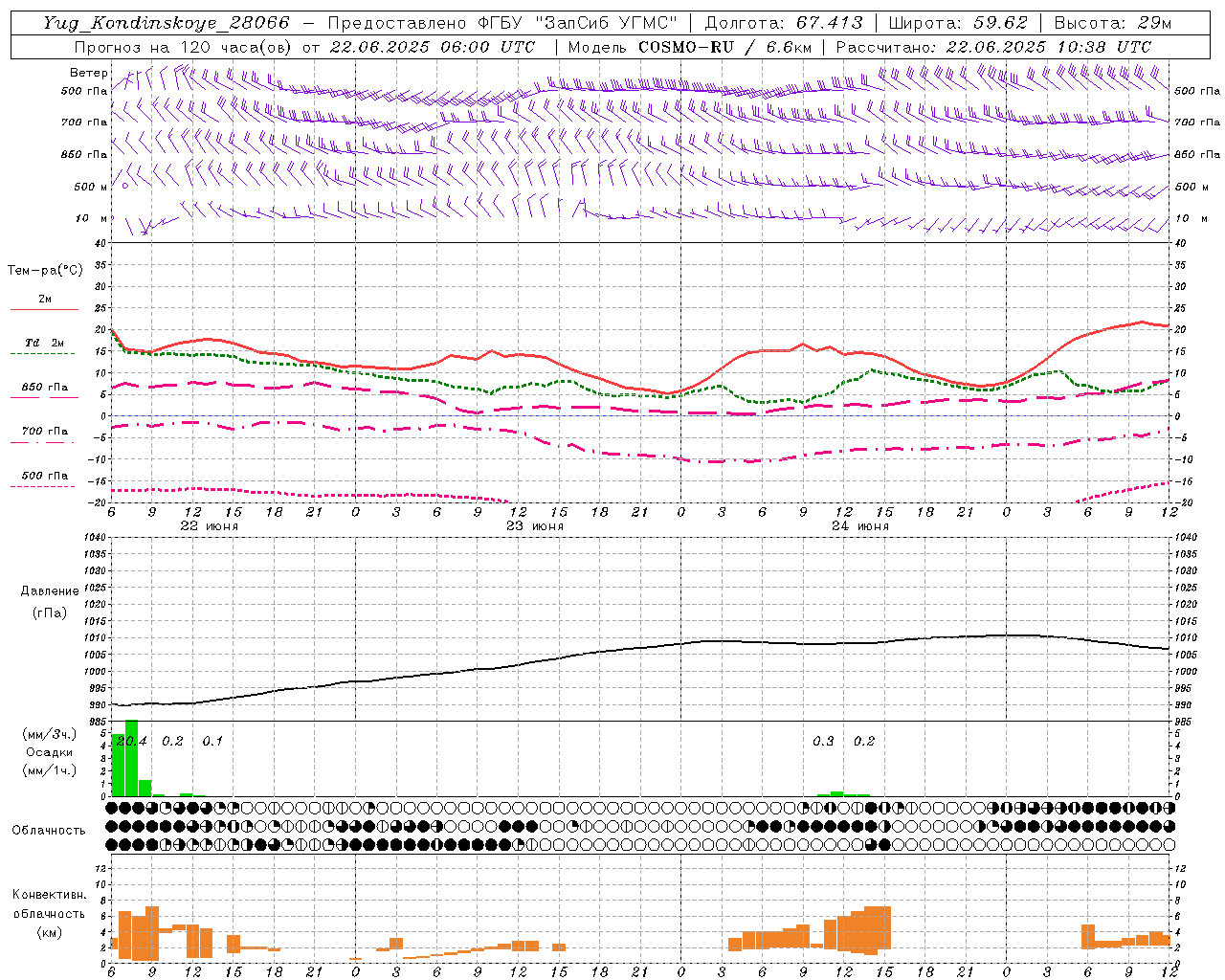1225x980 pixels.
Task: Click the '20.4' precipitation value
Action: pos(132,741)
